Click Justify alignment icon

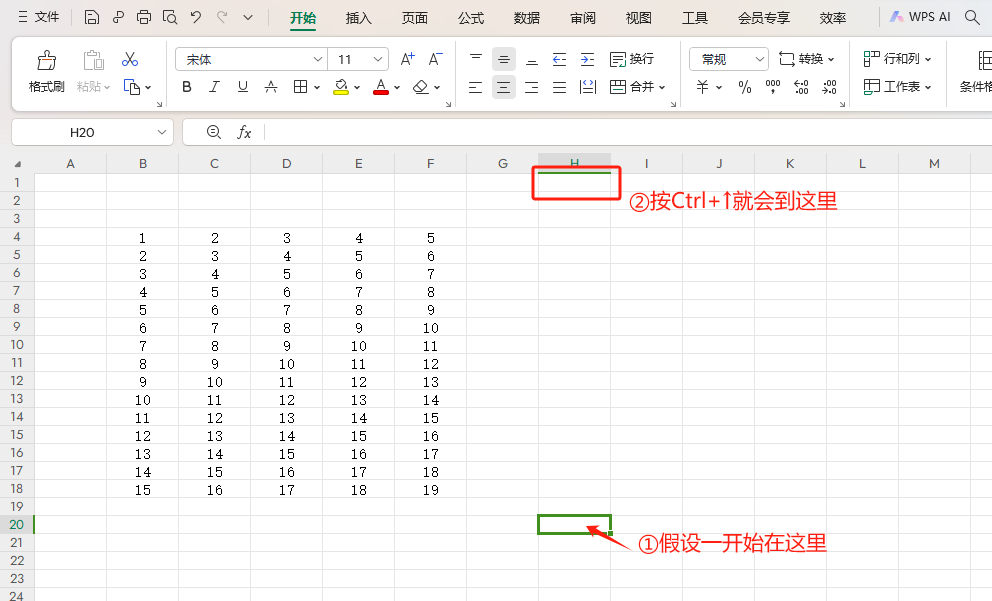pyautogui.click(x=559, y=87)
